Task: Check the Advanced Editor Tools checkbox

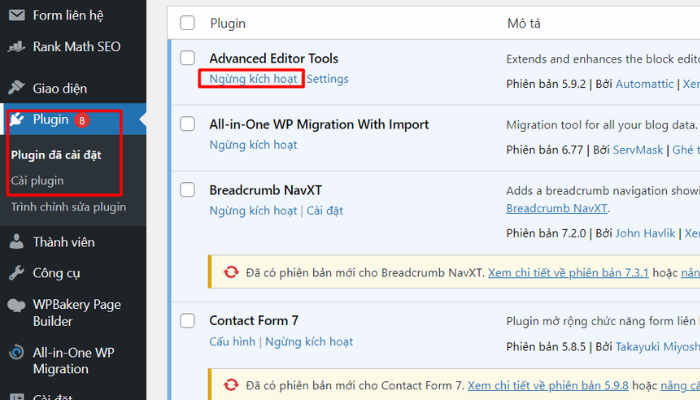Action: (187, 58)
